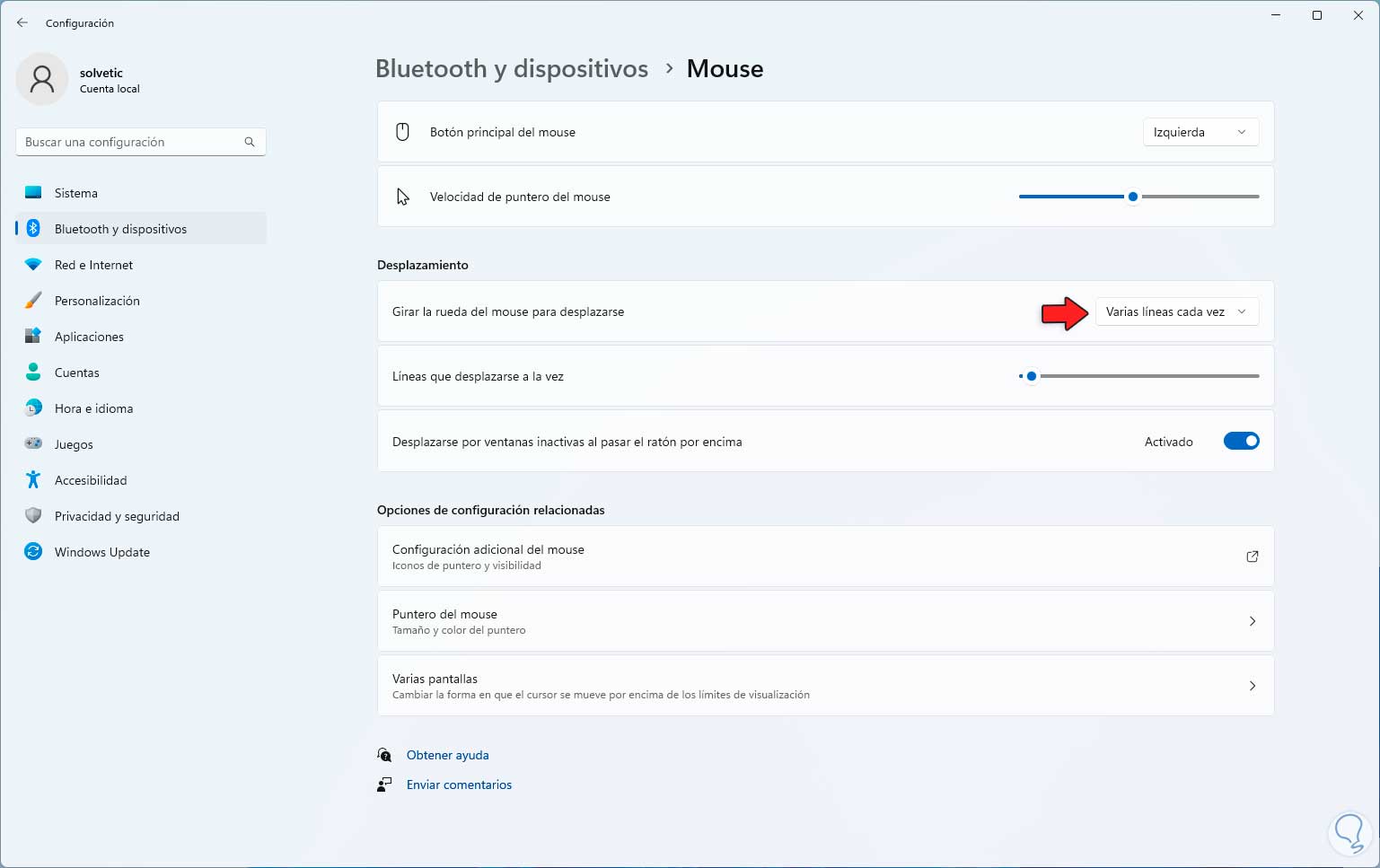Viewport: 1380px width, 868px height.
Task: Open the Obtener ayuda link
Action: pyautogui.click(x=447, y=755)
